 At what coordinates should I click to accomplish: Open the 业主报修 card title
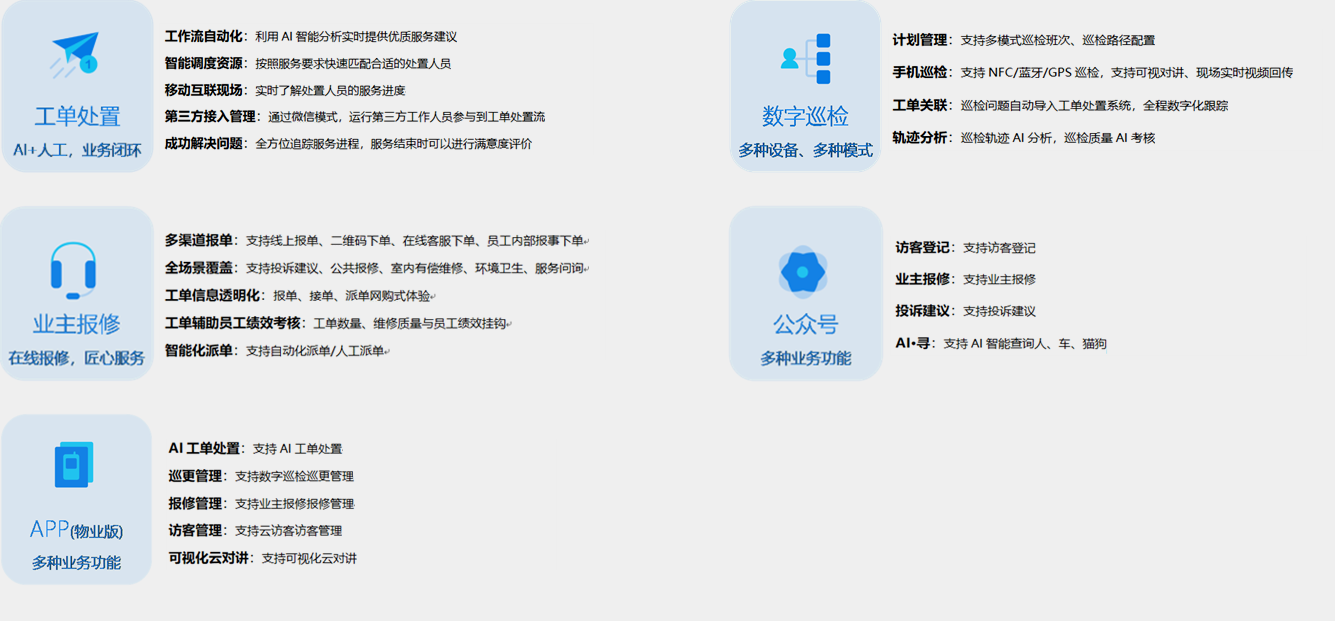coord(77,324)
